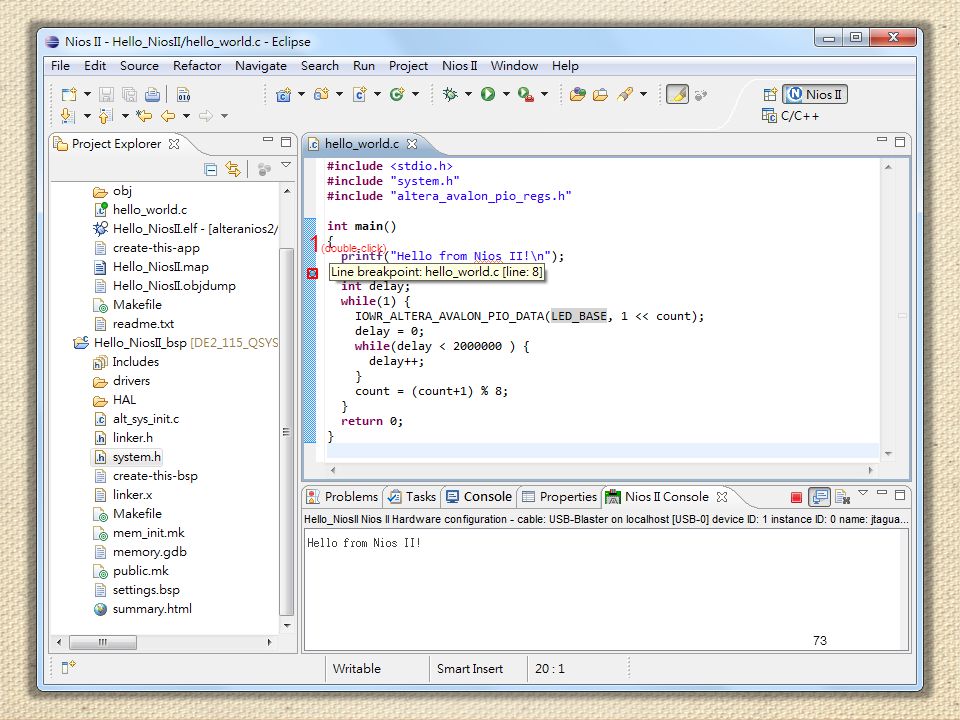Click the New C Source File icon
The width and height of the screenshot is (960, 720).
[x=359, y=94]
